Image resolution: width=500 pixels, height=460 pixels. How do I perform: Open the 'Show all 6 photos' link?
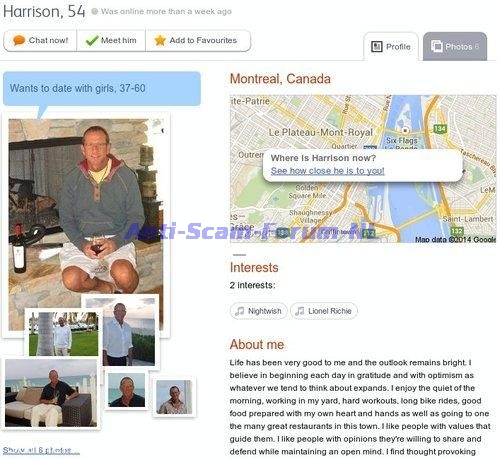tap(41, 450)
